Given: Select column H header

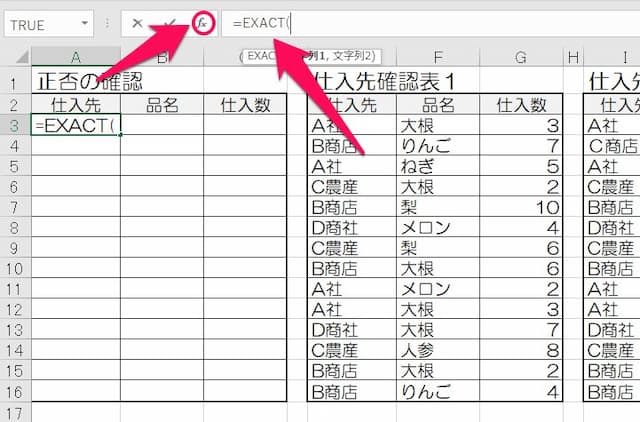Looking at the screenshot, I should click(x=573, y=57).
